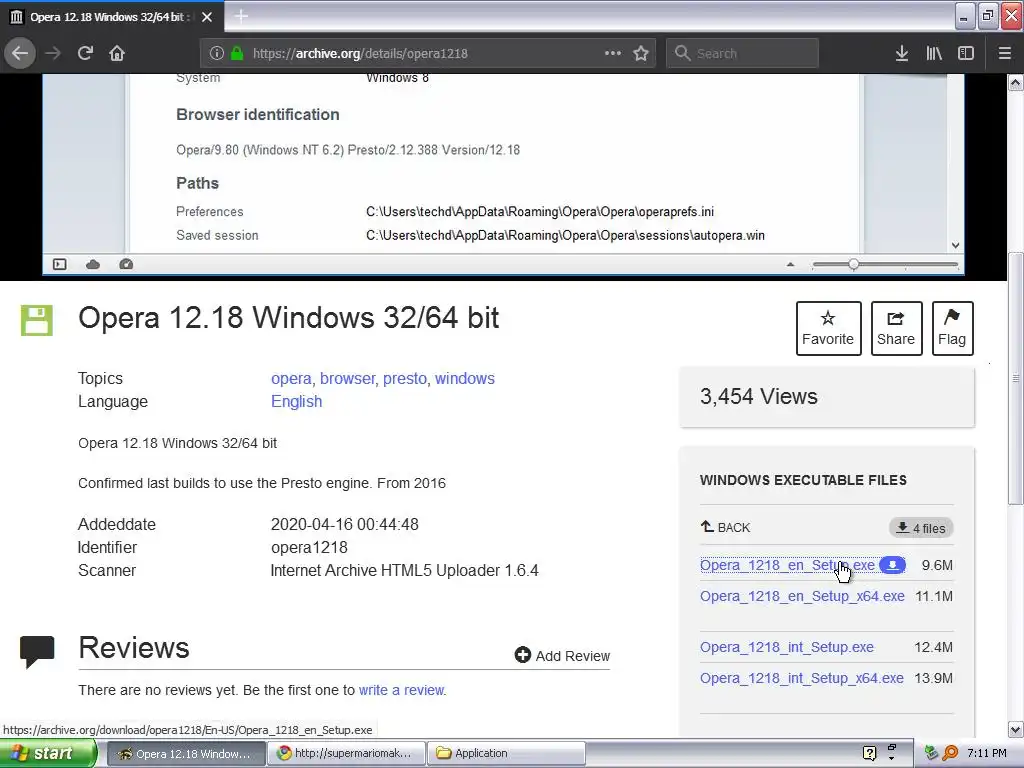Switch to Opera 12.18 taskbar window
Image resolution: width=1024 pixels, height=768 pixels.
point(185,754)
